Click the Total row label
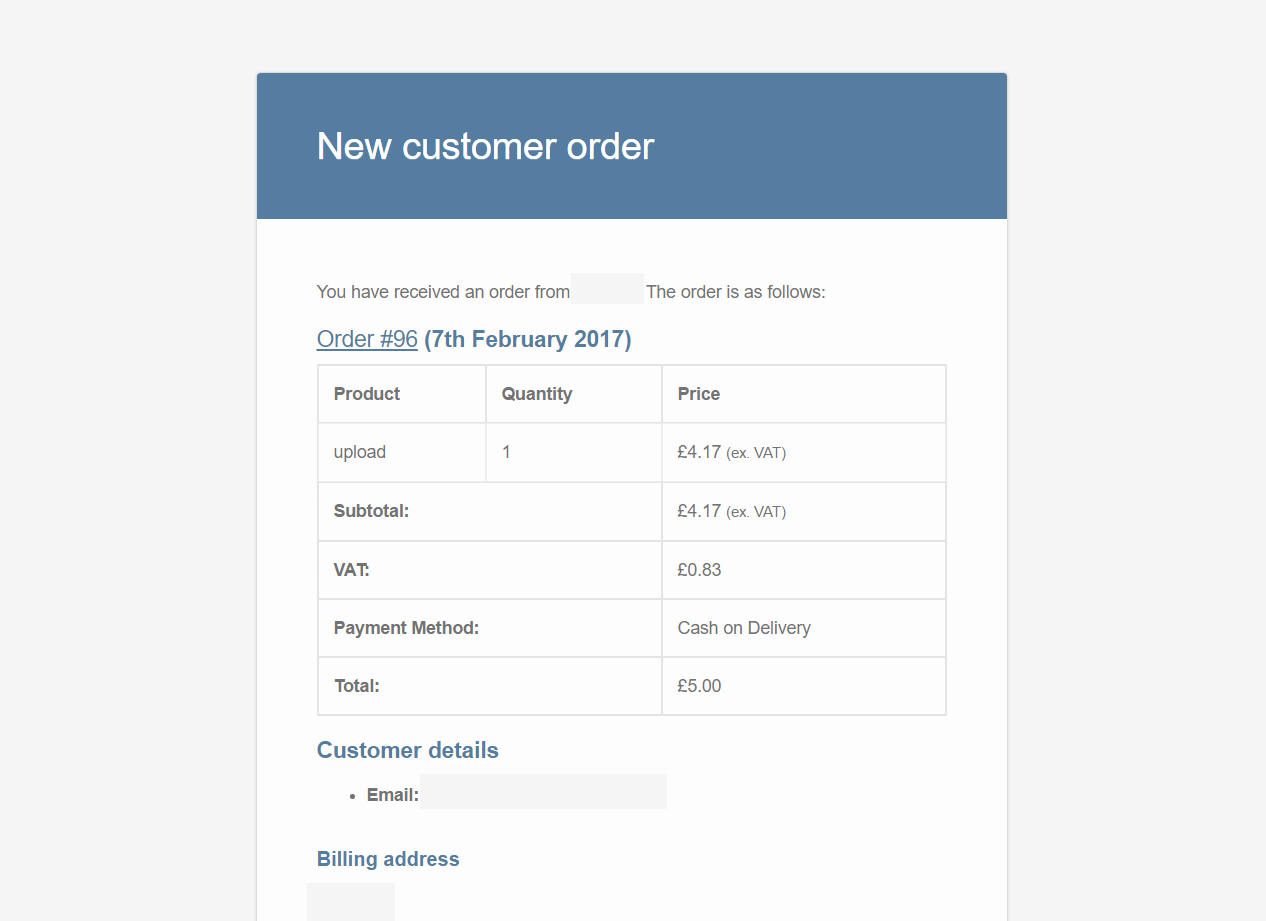 [x=357, y=686]
